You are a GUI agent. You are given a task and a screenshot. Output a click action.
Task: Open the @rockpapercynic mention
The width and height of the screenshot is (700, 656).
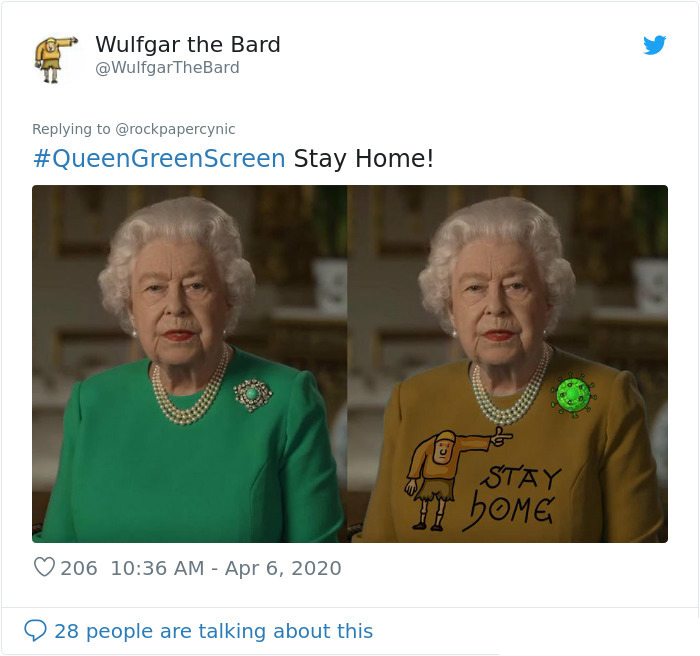coord(175,129)
